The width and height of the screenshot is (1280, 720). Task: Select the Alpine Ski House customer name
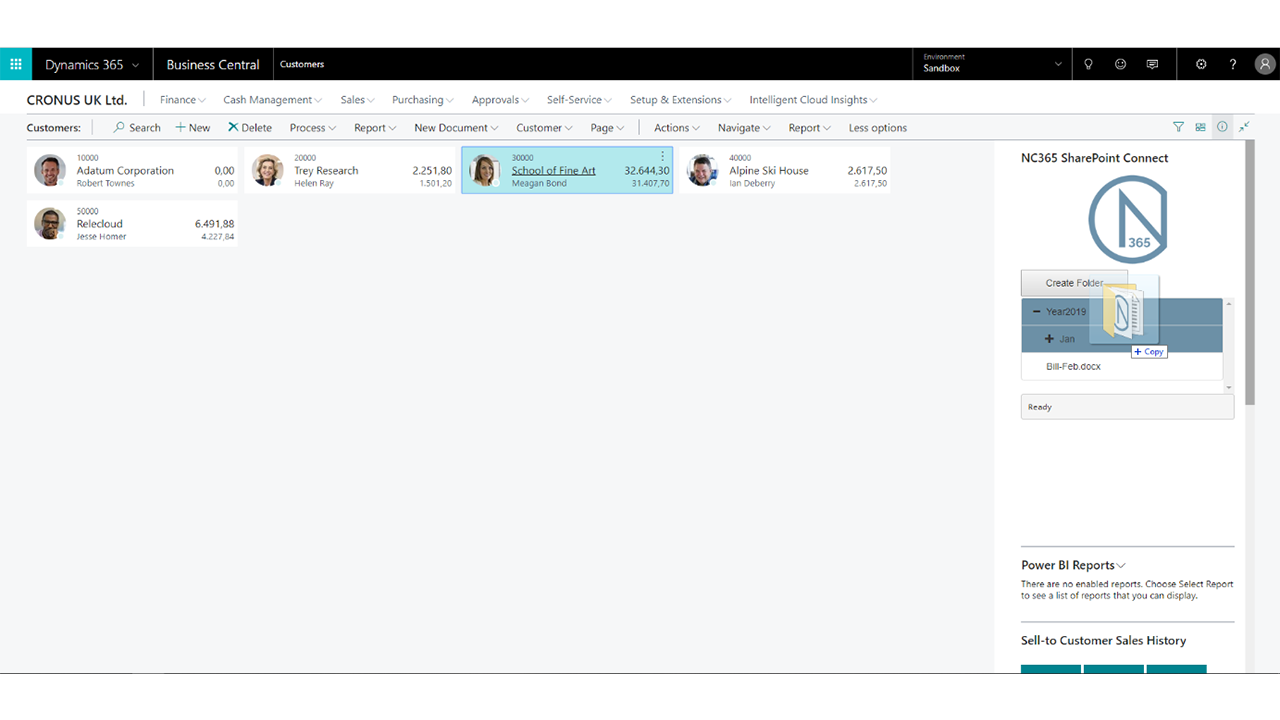tap(769, 170)
